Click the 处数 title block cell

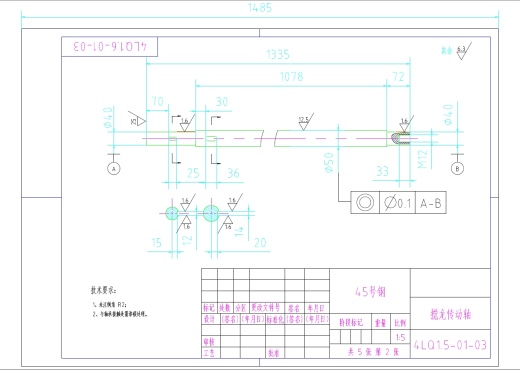[225, 307]
